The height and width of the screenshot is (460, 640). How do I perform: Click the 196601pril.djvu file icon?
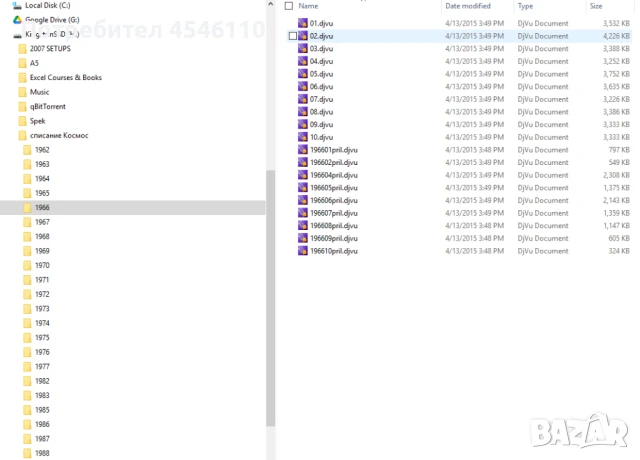tap(302, 150)
